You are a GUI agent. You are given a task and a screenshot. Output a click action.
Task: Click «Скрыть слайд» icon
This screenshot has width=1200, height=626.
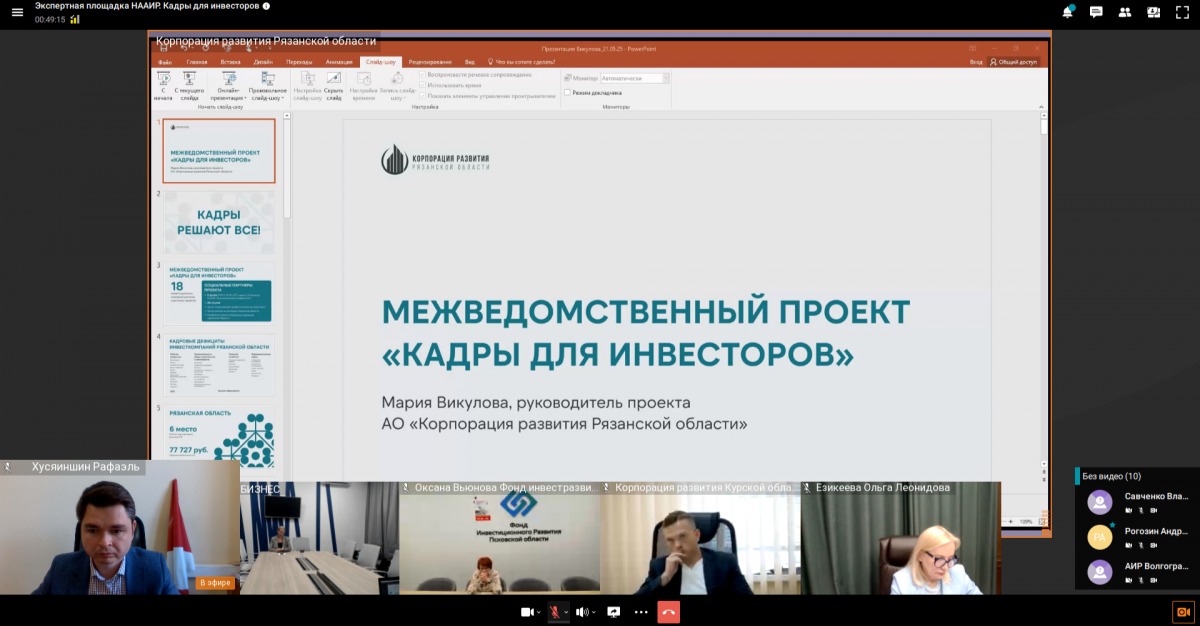(334, 86)
